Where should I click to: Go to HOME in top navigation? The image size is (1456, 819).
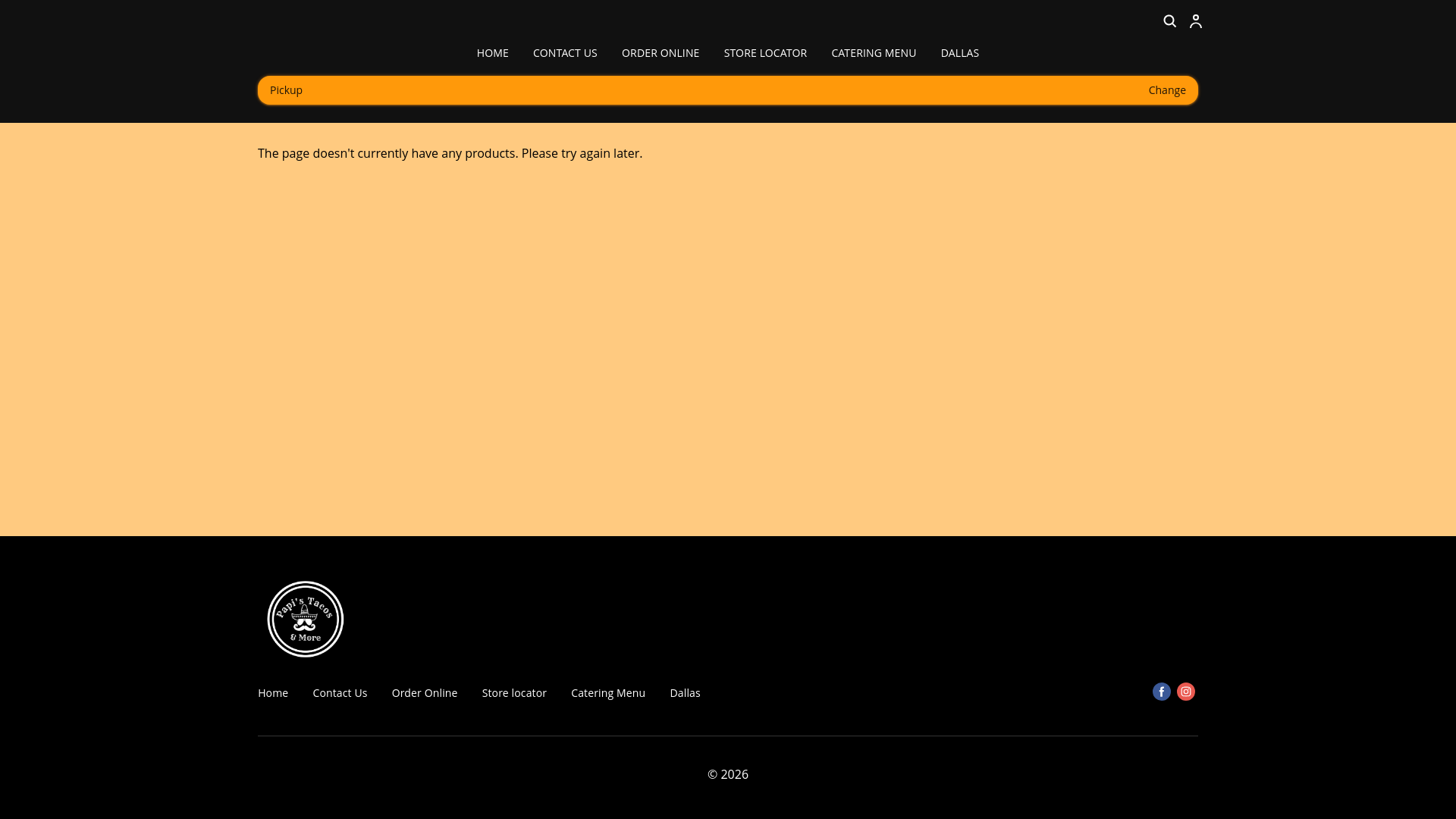493,53
